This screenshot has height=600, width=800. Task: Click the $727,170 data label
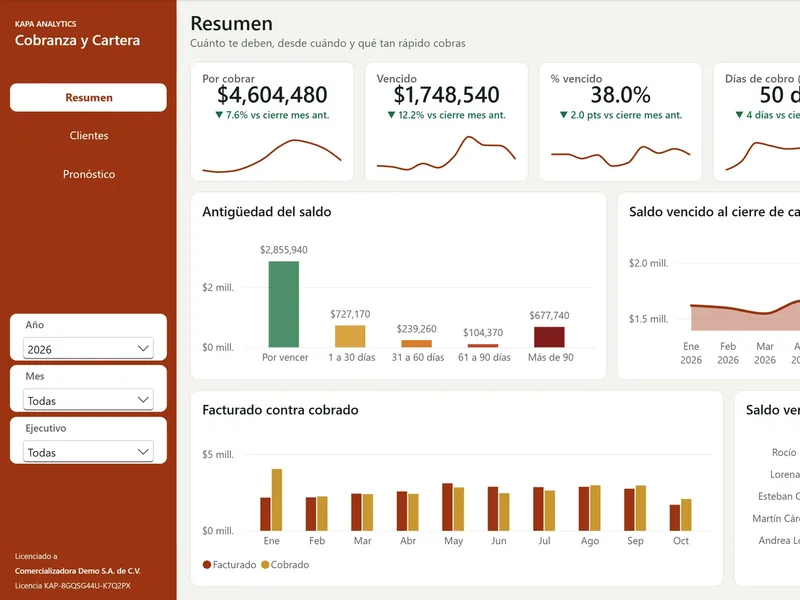(x=350, y=314)
